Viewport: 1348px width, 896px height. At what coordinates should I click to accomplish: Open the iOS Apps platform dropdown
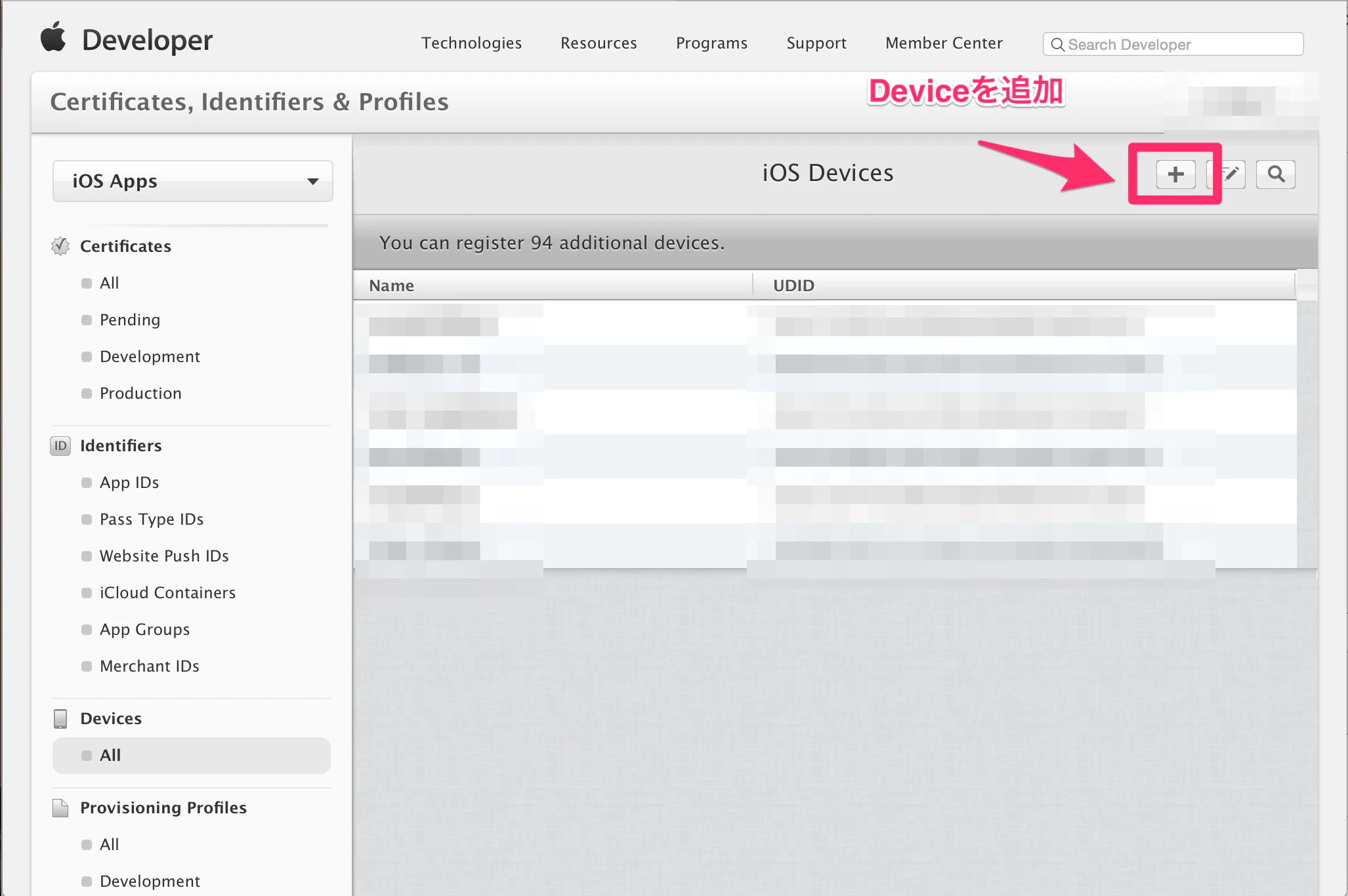point(193,181)
